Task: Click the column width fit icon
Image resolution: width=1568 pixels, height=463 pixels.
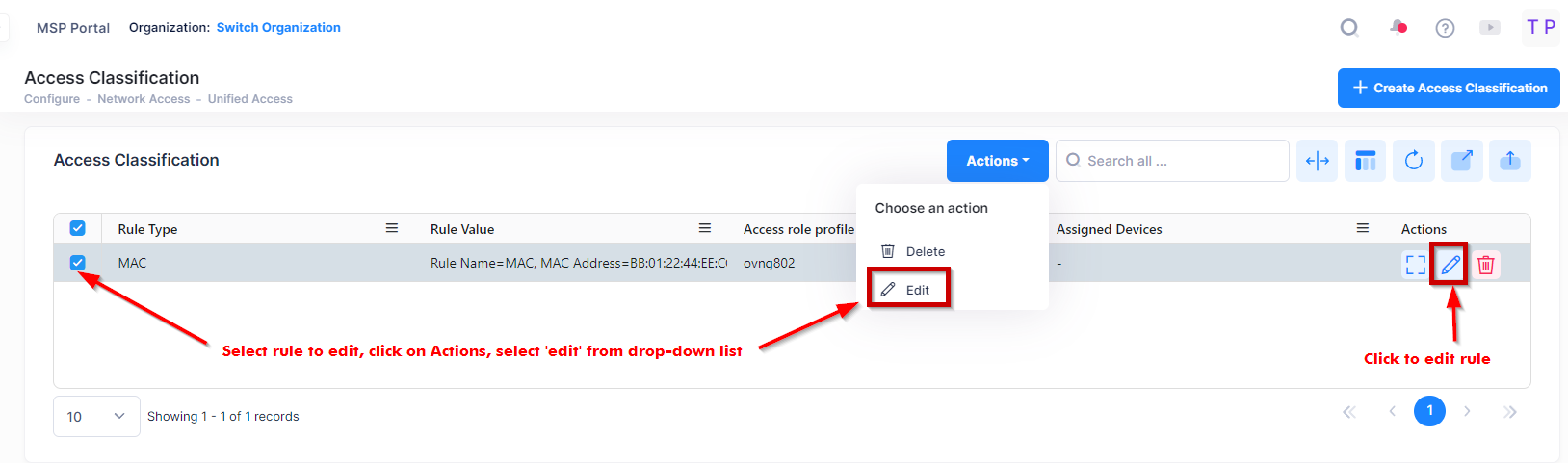Action: 1318,161
